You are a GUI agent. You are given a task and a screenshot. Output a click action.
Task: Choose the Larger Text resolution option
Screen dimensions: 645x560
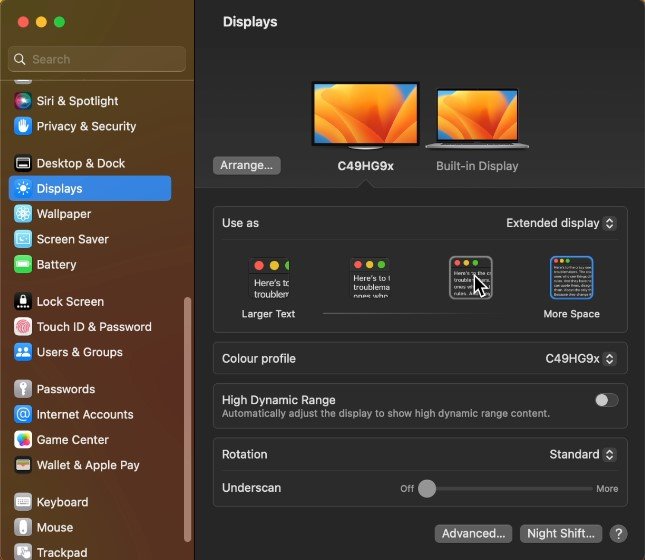(269, 279)
